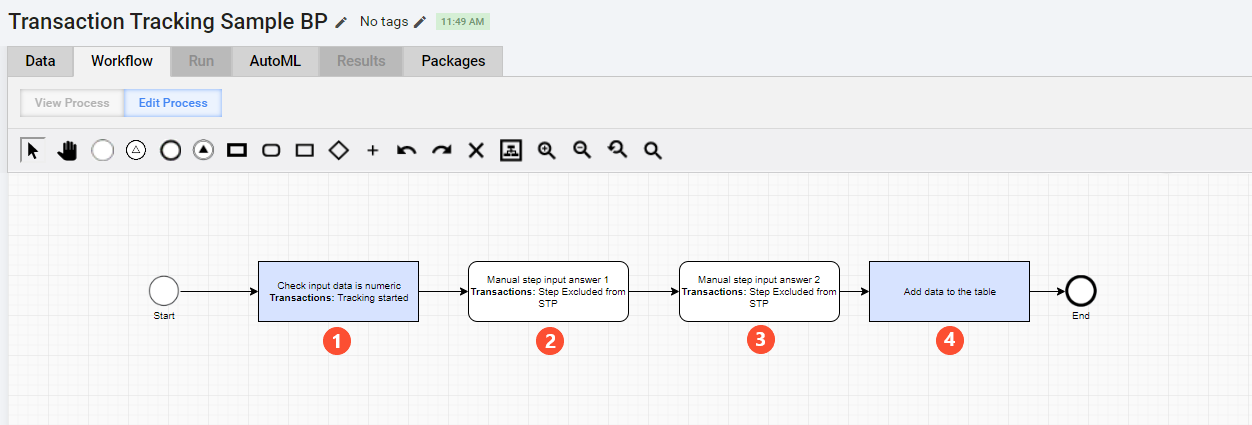The width and height of the screenshot is (1252, 425).
Task: Open the Run tab
Action: pyautogui.click(x=201, y=61)
